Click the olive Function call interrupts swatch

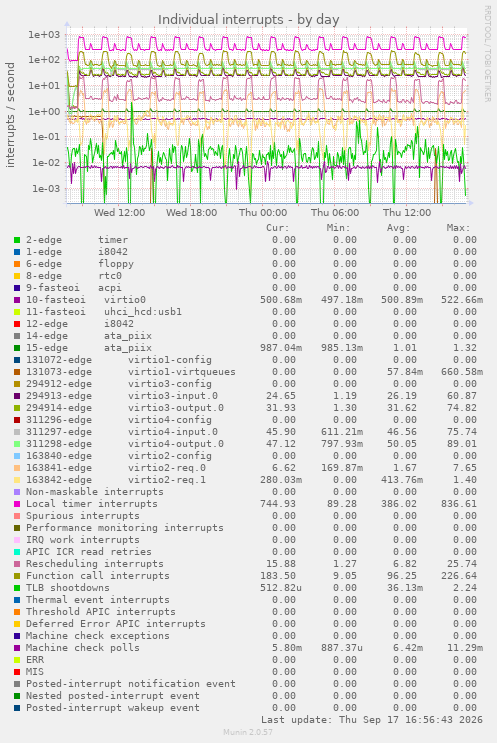[17, 576]
